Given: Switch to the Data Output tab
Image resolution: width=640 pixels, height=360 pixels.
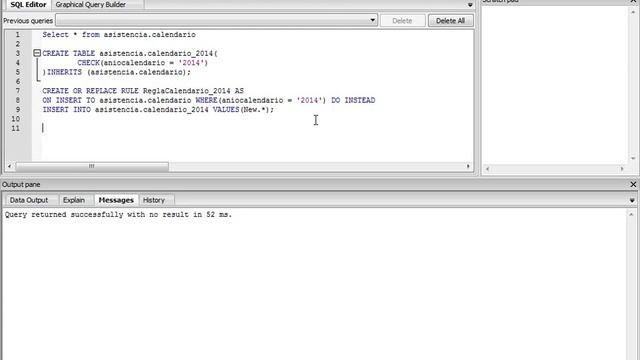Looking at the screenshot, I should click(29, 200).
